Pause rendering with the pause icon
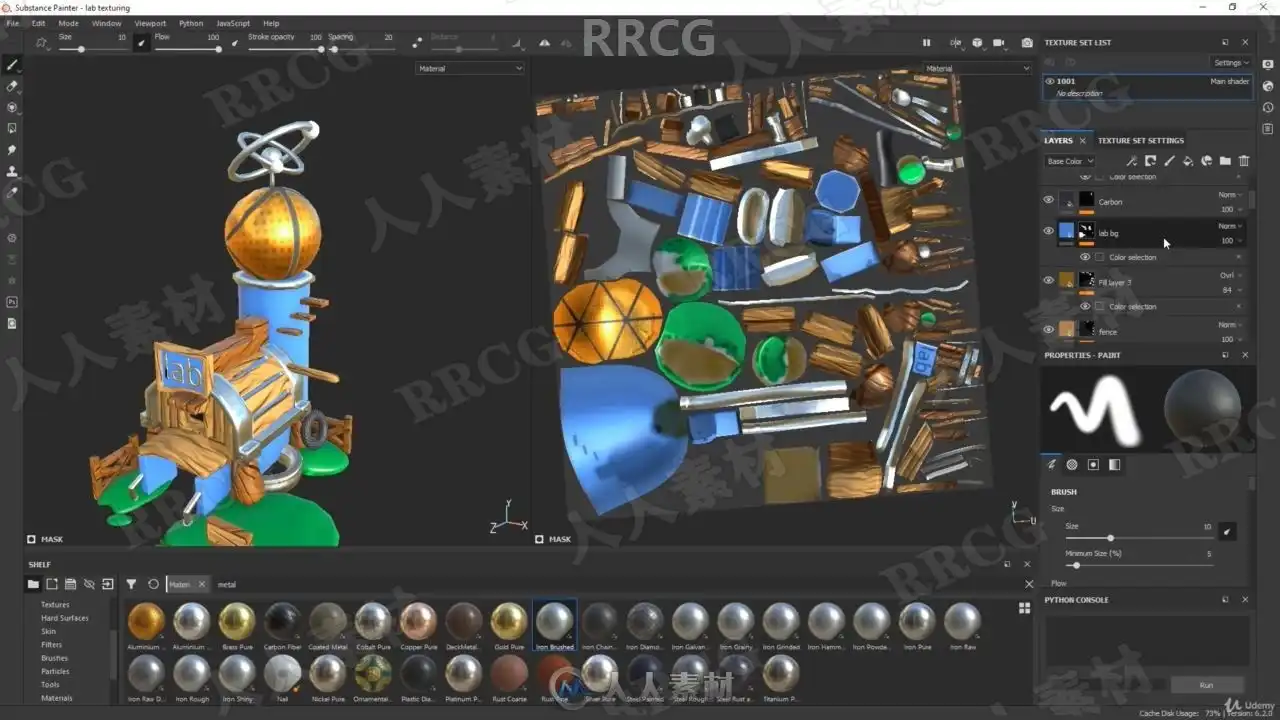Screen dimensions: 1280x720 click(926, 43)
